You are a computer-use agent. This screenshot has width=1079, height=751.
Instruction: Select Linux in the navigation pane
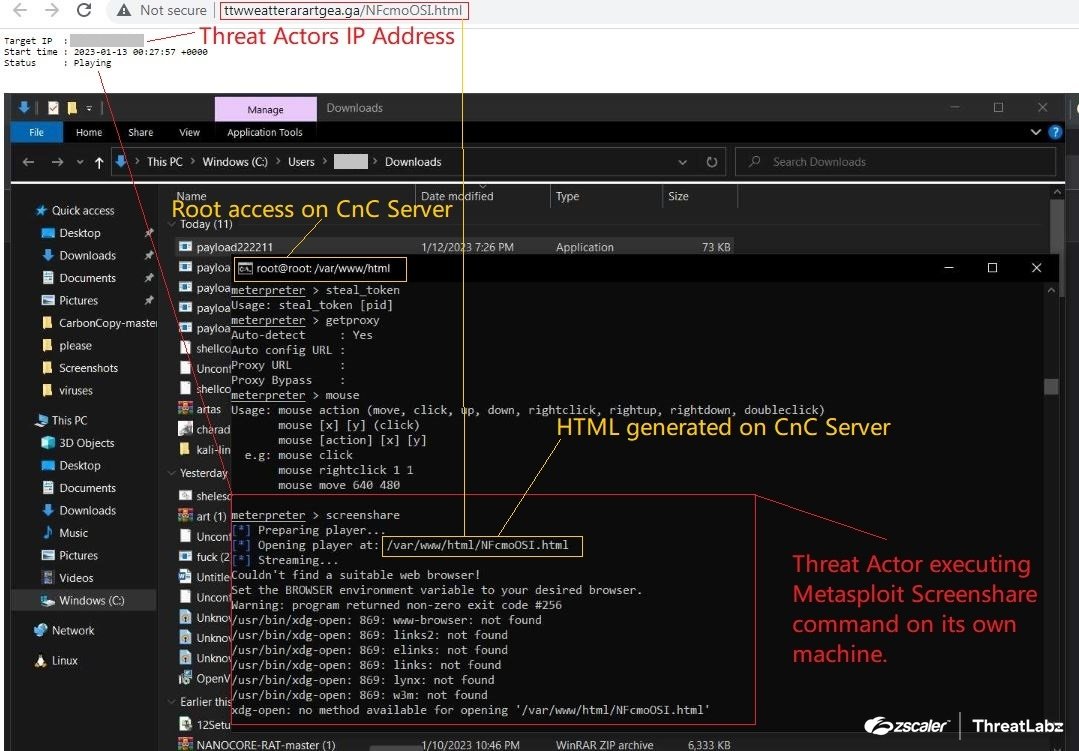click(66, 660)
